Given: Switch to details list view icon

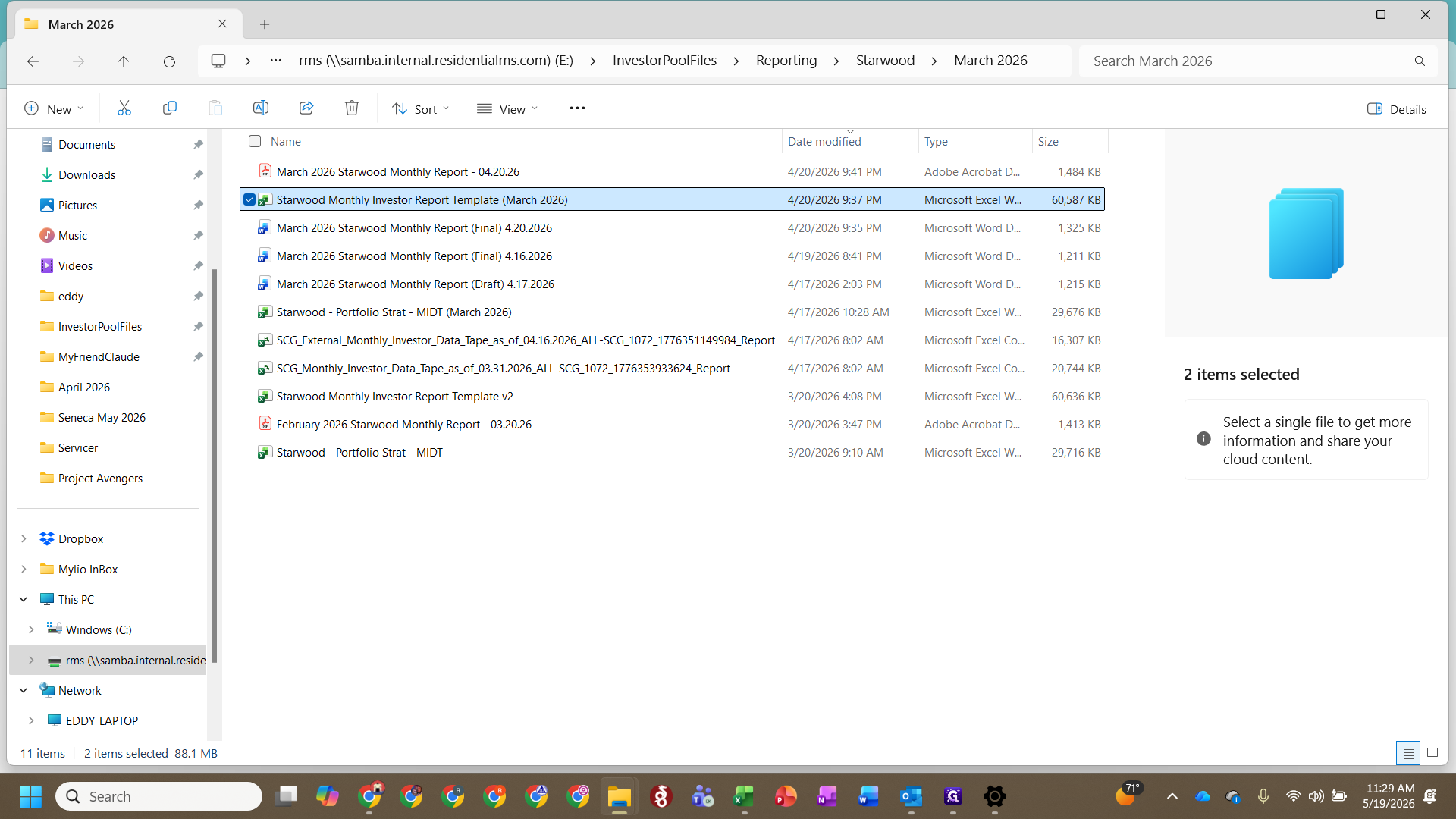Looking at the screenshot, I should [x=1408, y=753].
